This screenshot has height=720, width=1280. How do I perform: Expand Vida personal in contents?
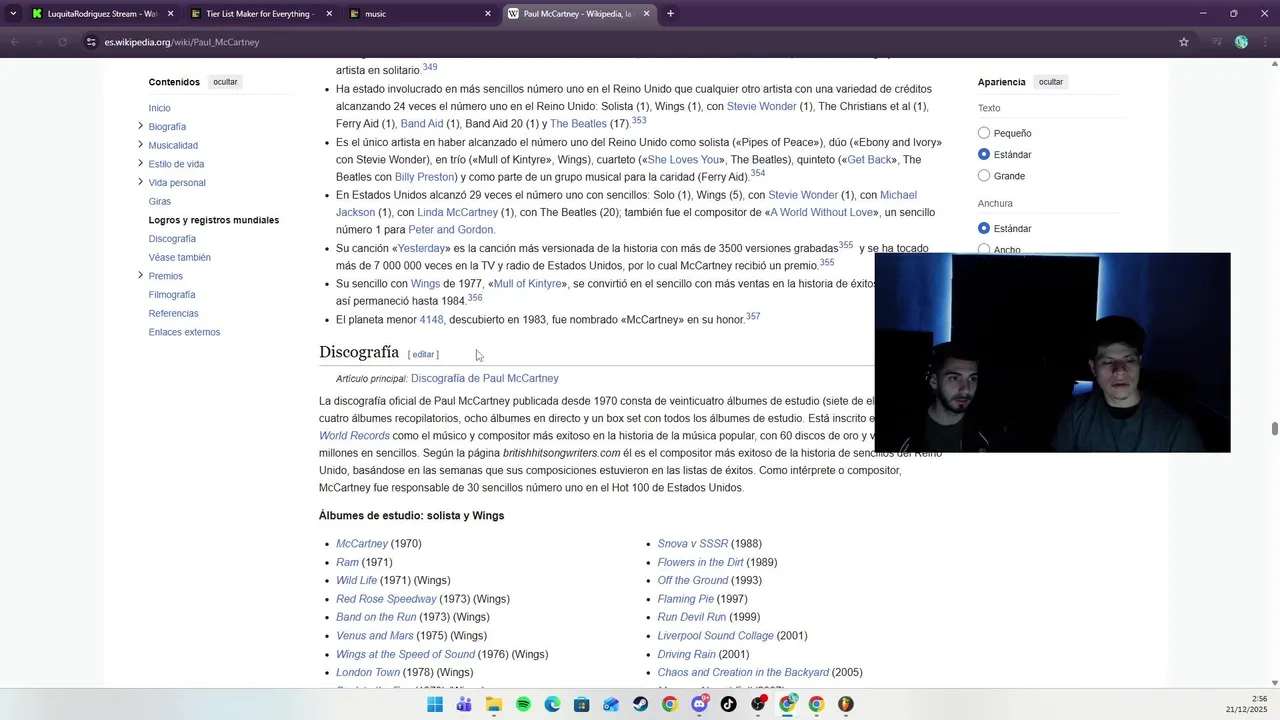140,182
